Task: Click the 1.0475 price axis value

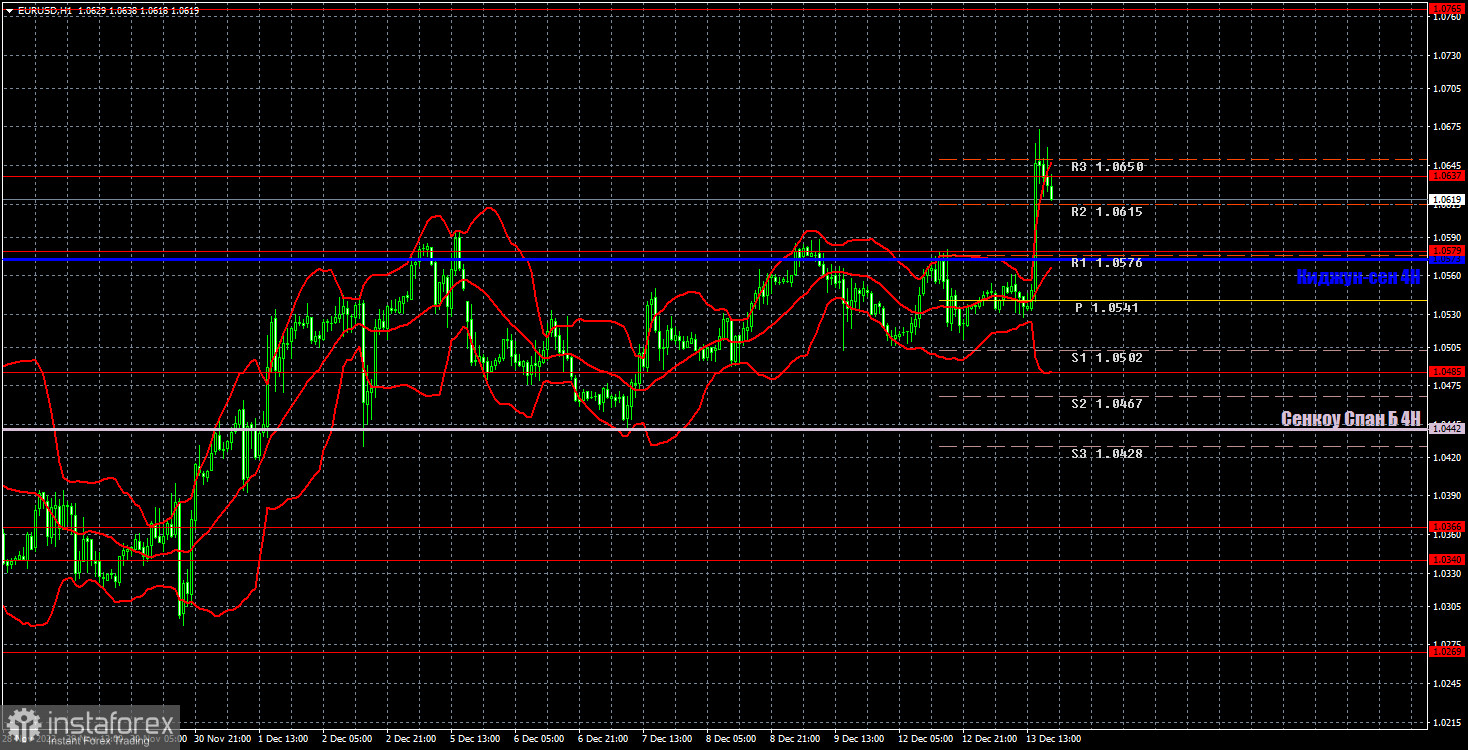Action: (1446, 385)
